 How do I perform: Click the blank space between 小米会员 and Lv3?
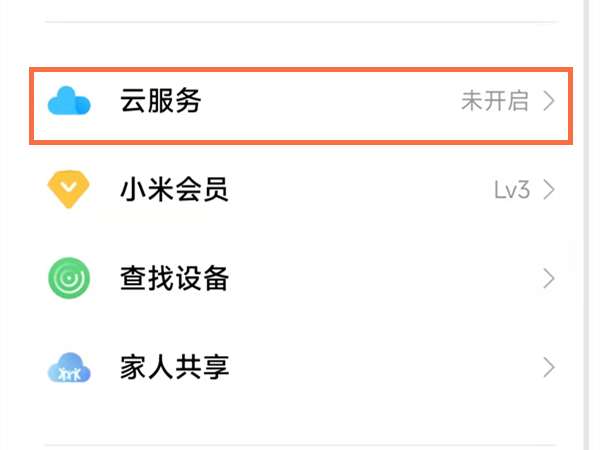point(360,190)
